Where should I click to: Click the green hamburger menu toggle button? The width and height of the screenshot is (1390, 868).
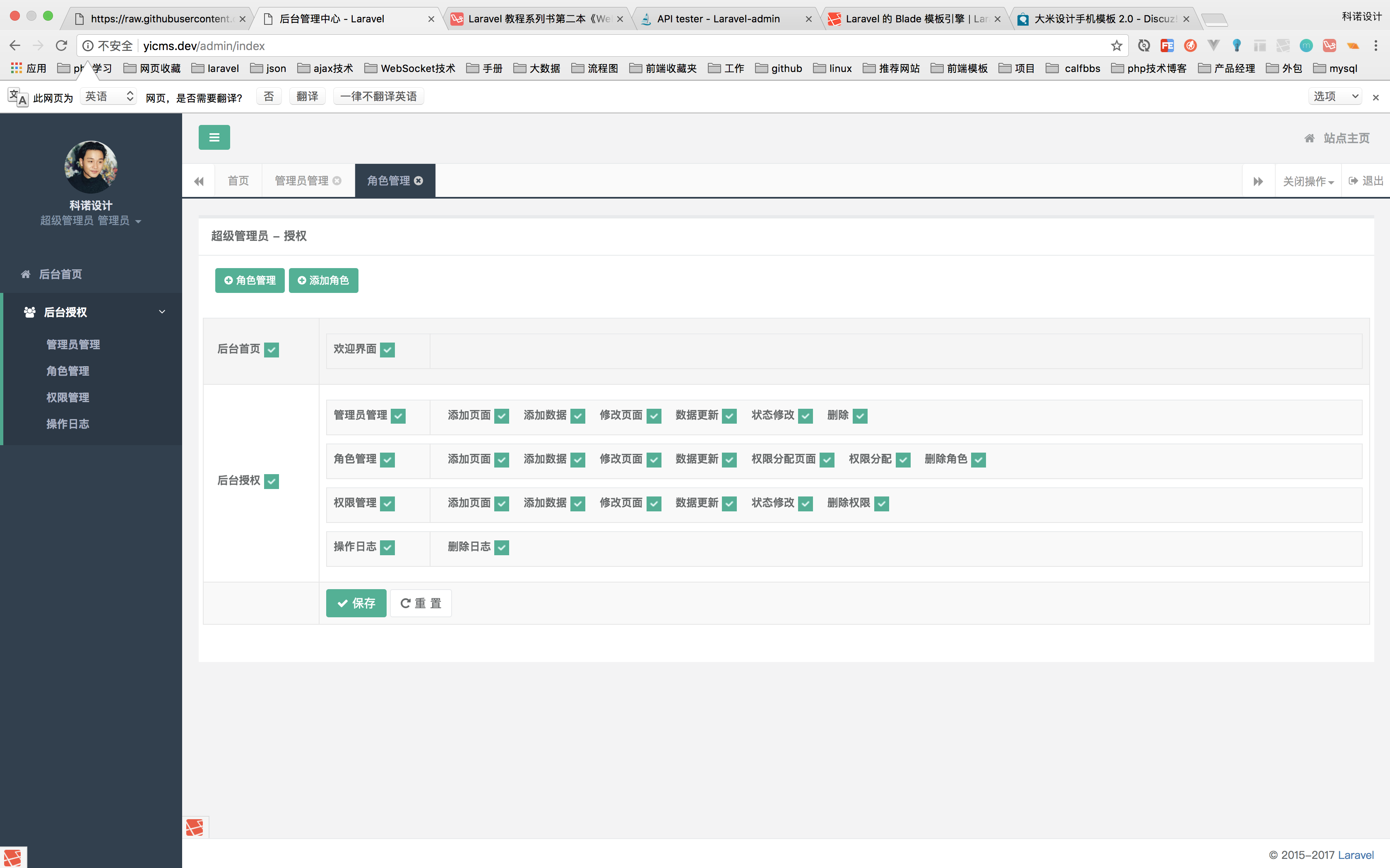pos(214,137)
